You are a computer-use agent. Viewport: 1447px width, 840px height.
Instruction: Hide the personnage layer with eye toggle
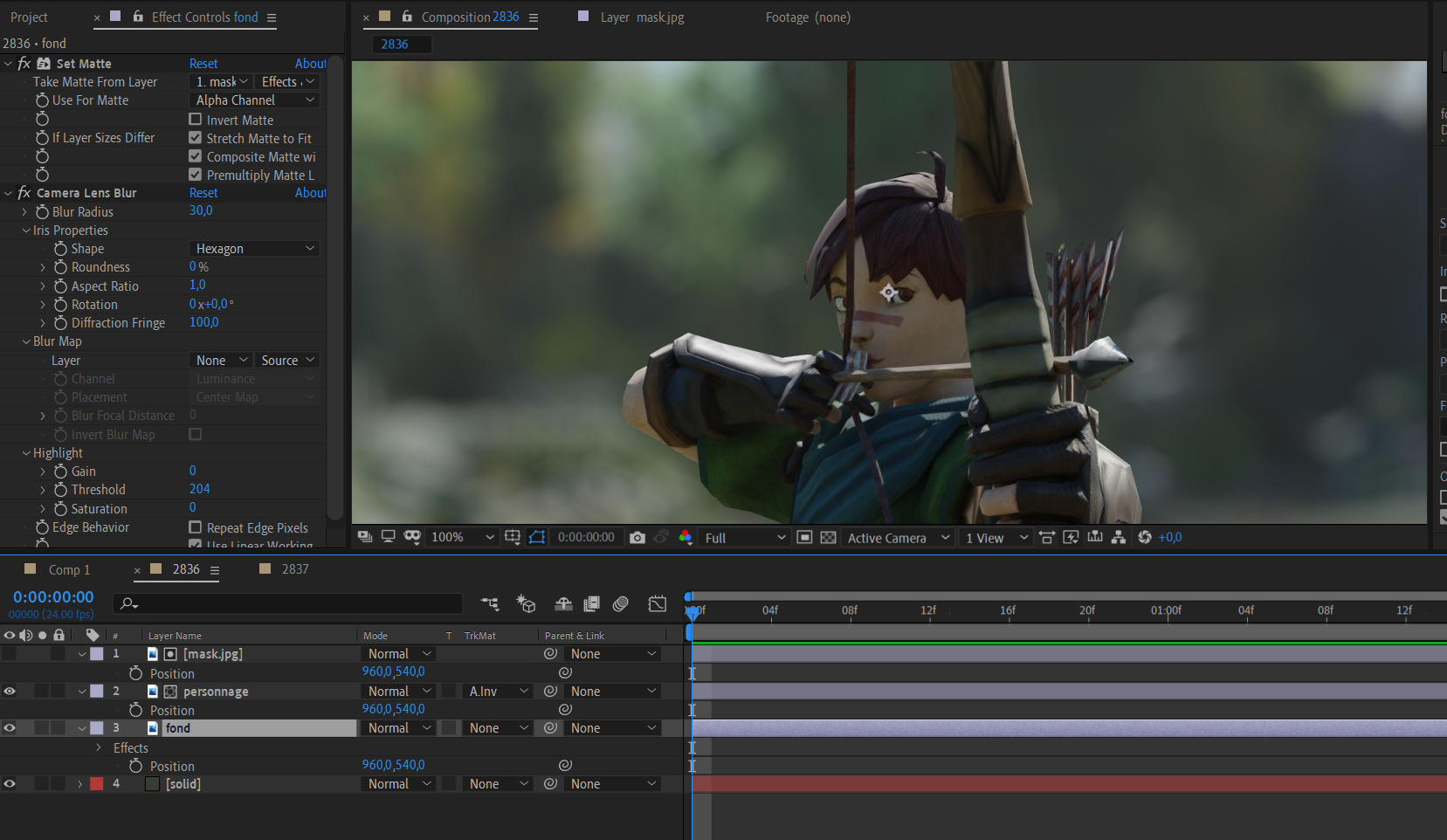pyautogui.click(x=10, y=692)
